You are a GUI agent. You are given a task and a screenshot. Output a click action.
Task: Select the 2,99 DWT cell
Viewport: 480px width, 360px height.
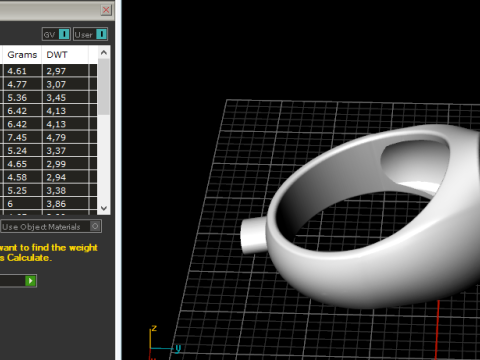[65, 164]
